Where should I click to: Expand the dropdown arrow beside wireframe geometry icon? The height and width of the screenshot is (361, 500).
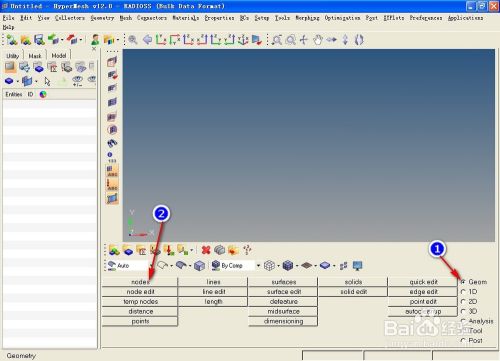pyautogui.click(x=171, y=266)
